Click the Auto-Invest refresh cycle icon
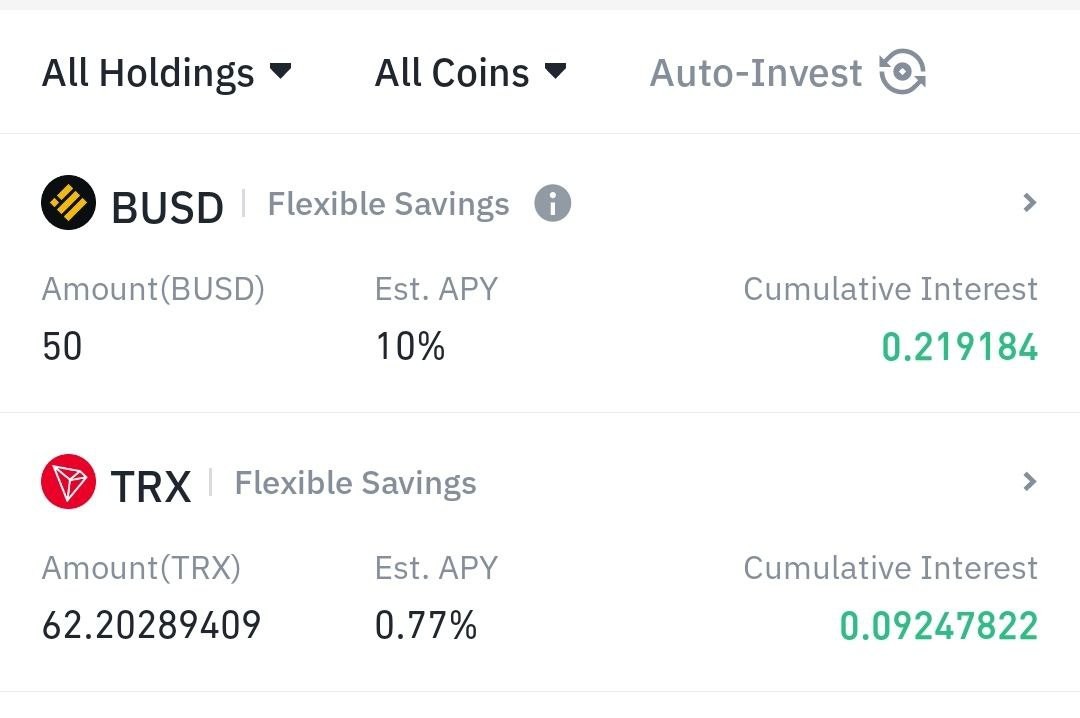The width and height of the screenshot is (1080, 718). (x=902, y=72)
